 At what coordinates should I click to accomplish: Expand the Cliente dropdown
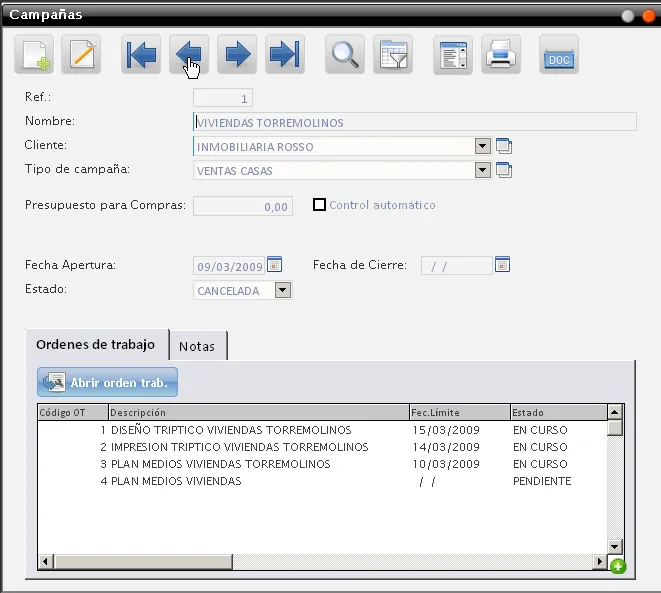(483, 146)
